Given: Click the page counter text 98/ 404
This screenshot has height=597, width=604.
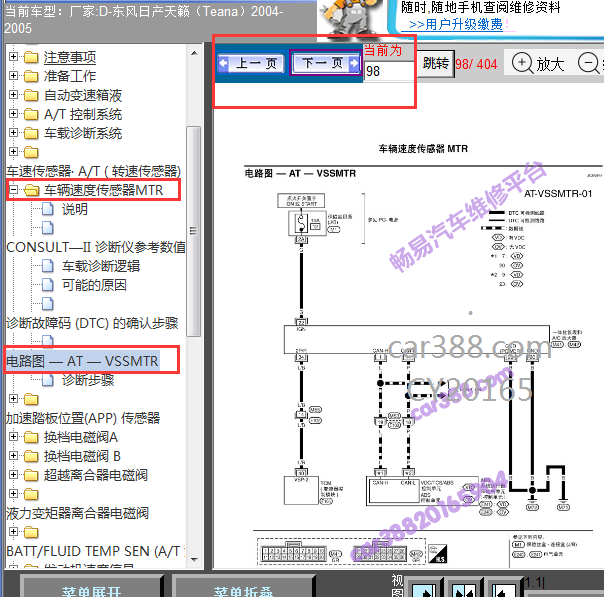Looking at the screenshot, I should 476,64.
